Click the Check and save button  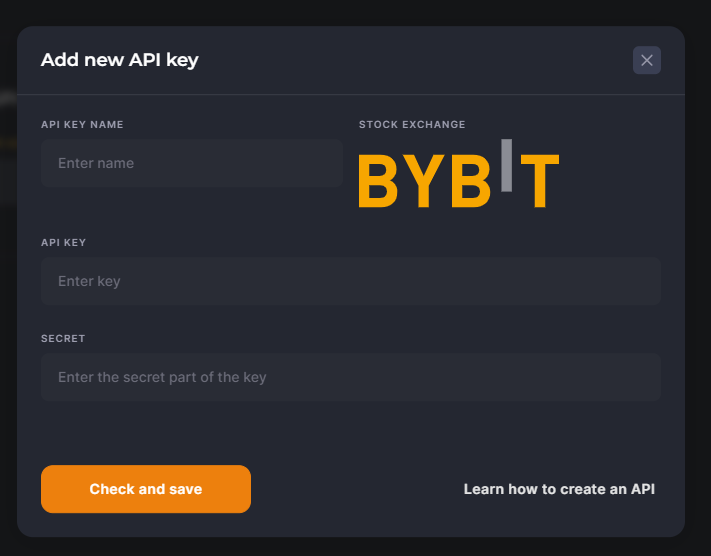point(146,489)
